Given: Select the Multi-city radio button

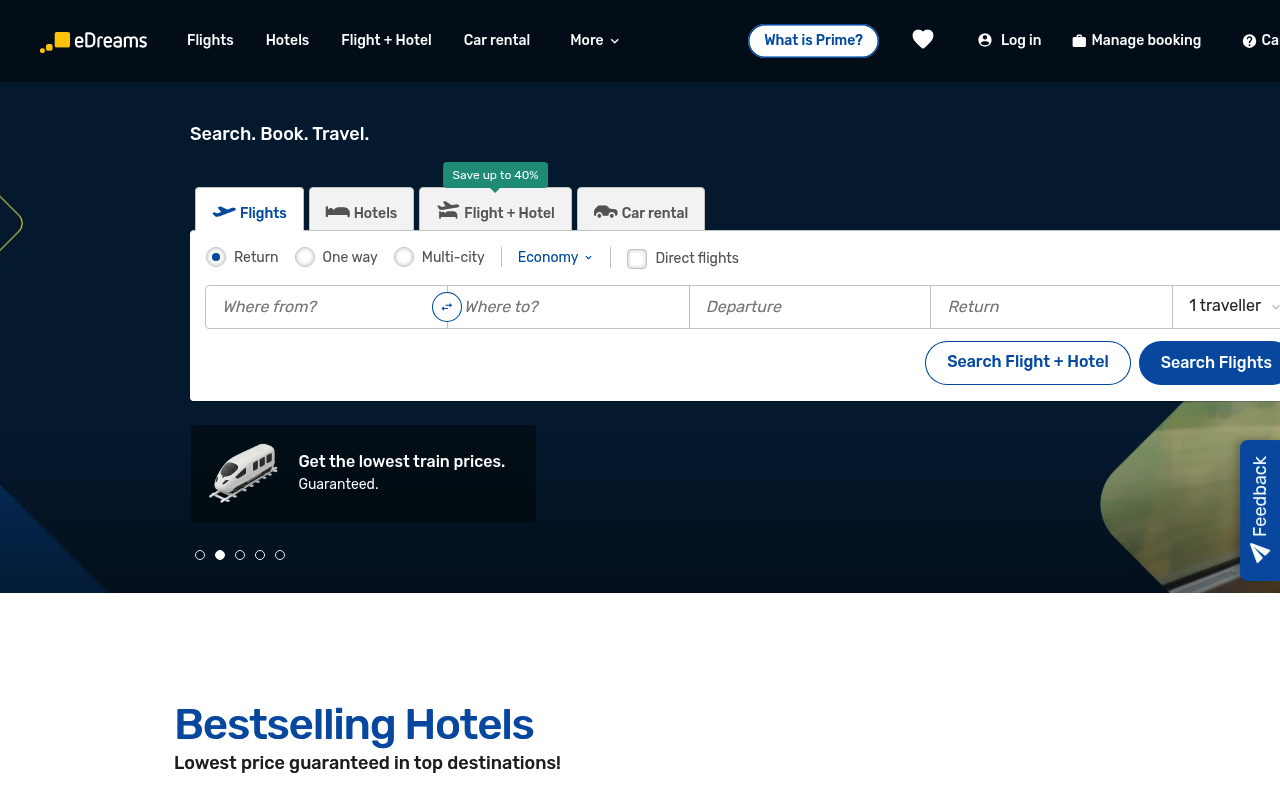Looking at the screenshot, I should click(404, 257).
